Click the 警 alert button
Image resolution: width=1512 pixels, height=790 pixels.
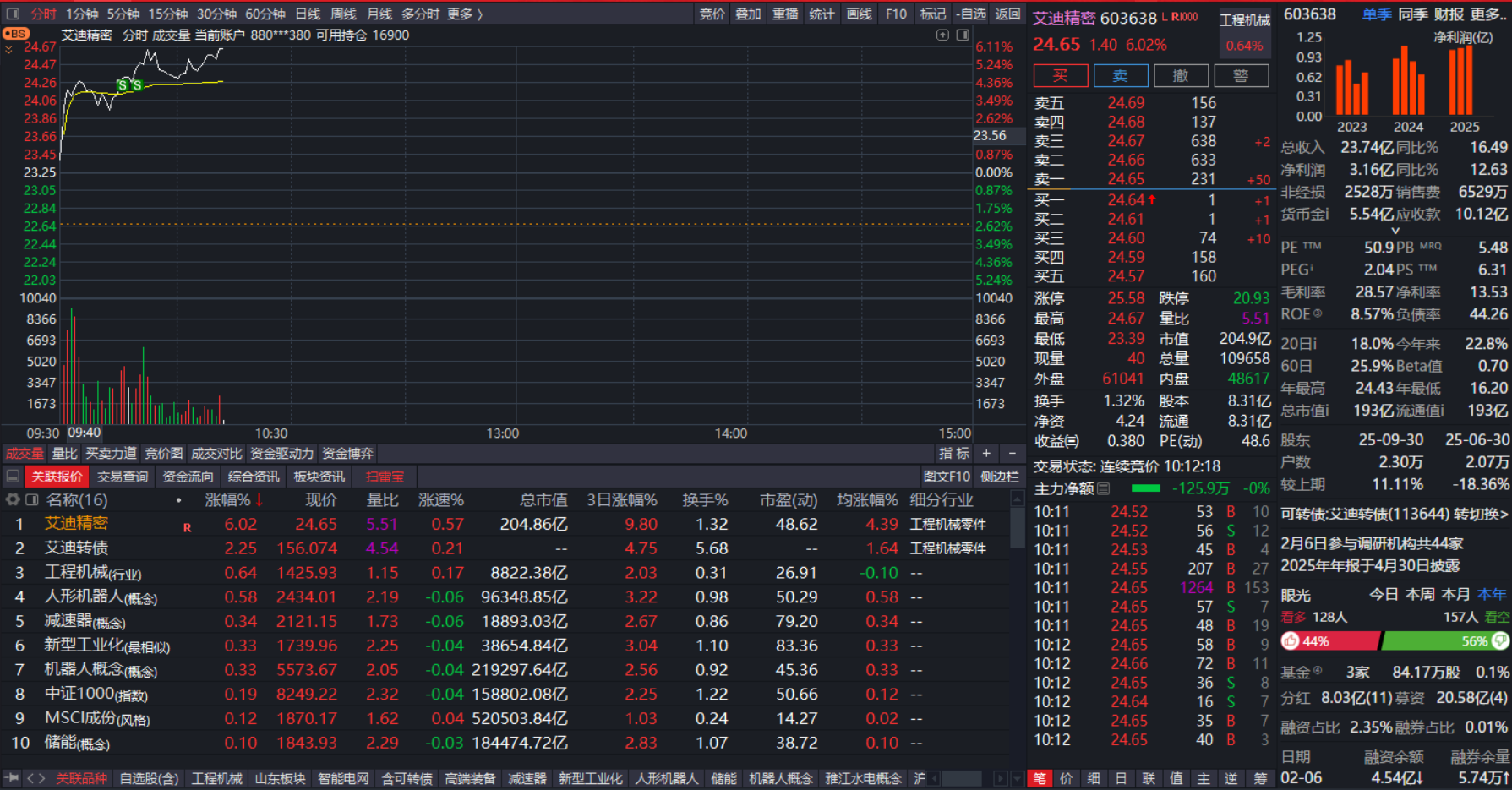click(1241, 76)
